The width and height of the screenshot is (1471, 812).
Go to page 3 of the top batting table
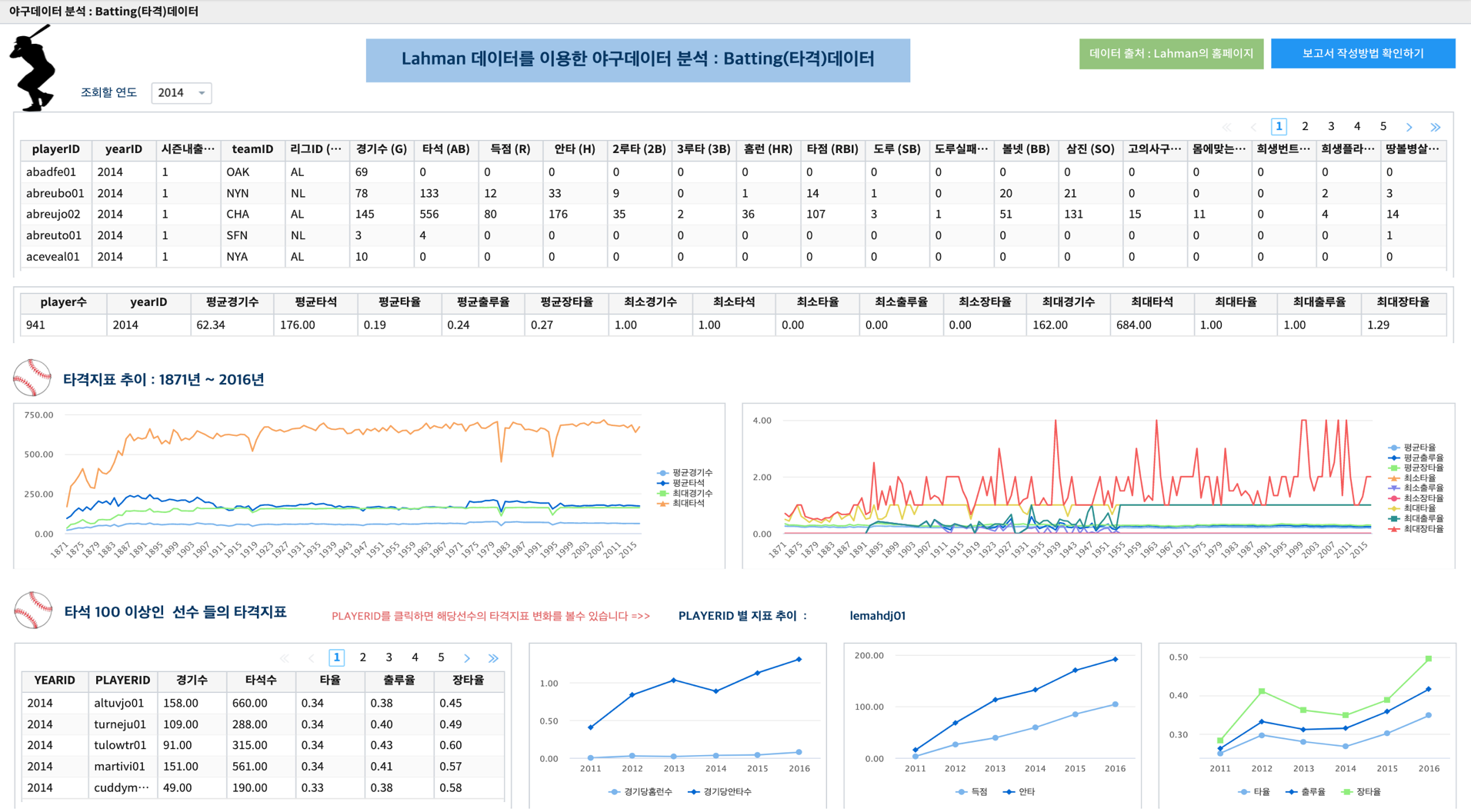point(1331,127)
